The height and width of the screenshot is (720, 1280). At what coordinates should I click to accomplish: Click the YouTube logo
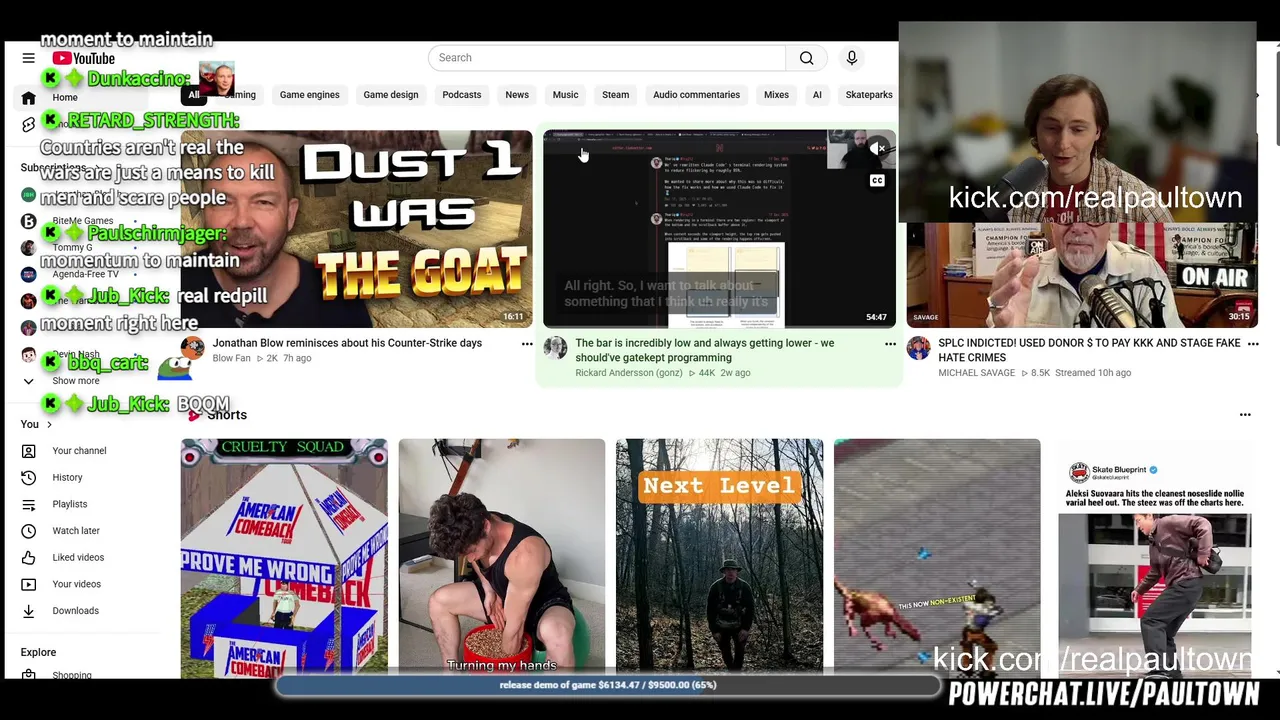[x=84, y=58]
